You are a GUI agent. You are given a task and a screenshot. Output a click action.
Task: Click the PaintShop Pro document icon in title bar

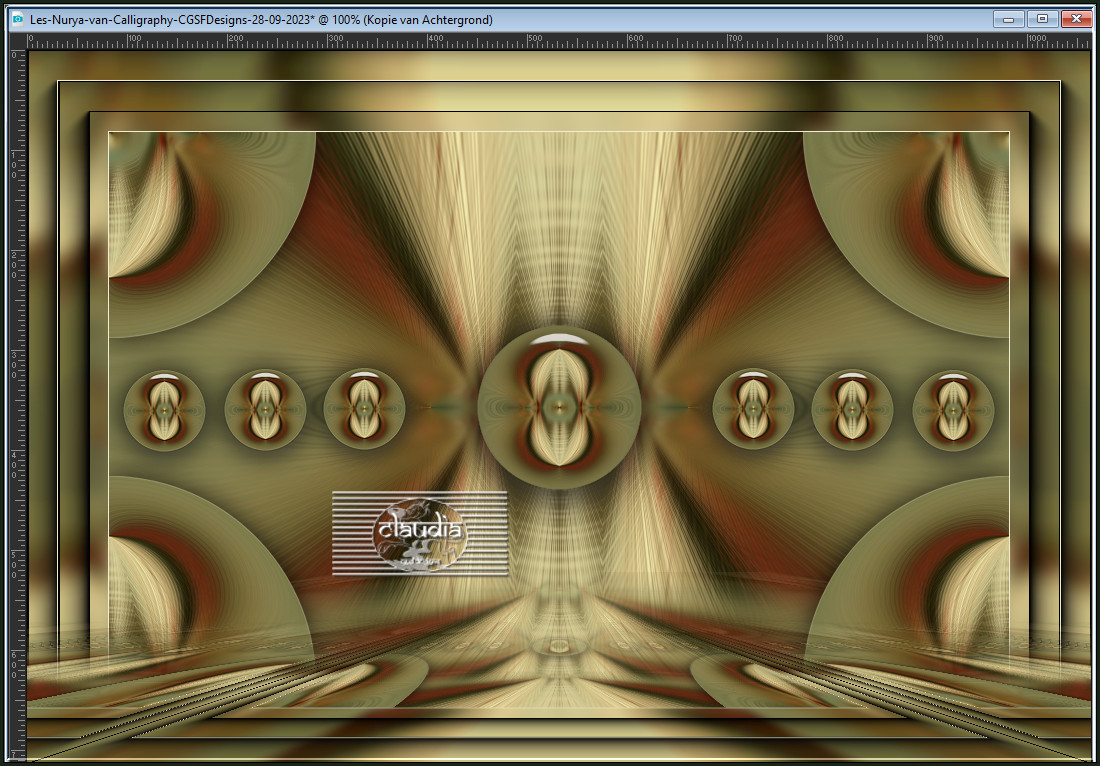point(18,20)
